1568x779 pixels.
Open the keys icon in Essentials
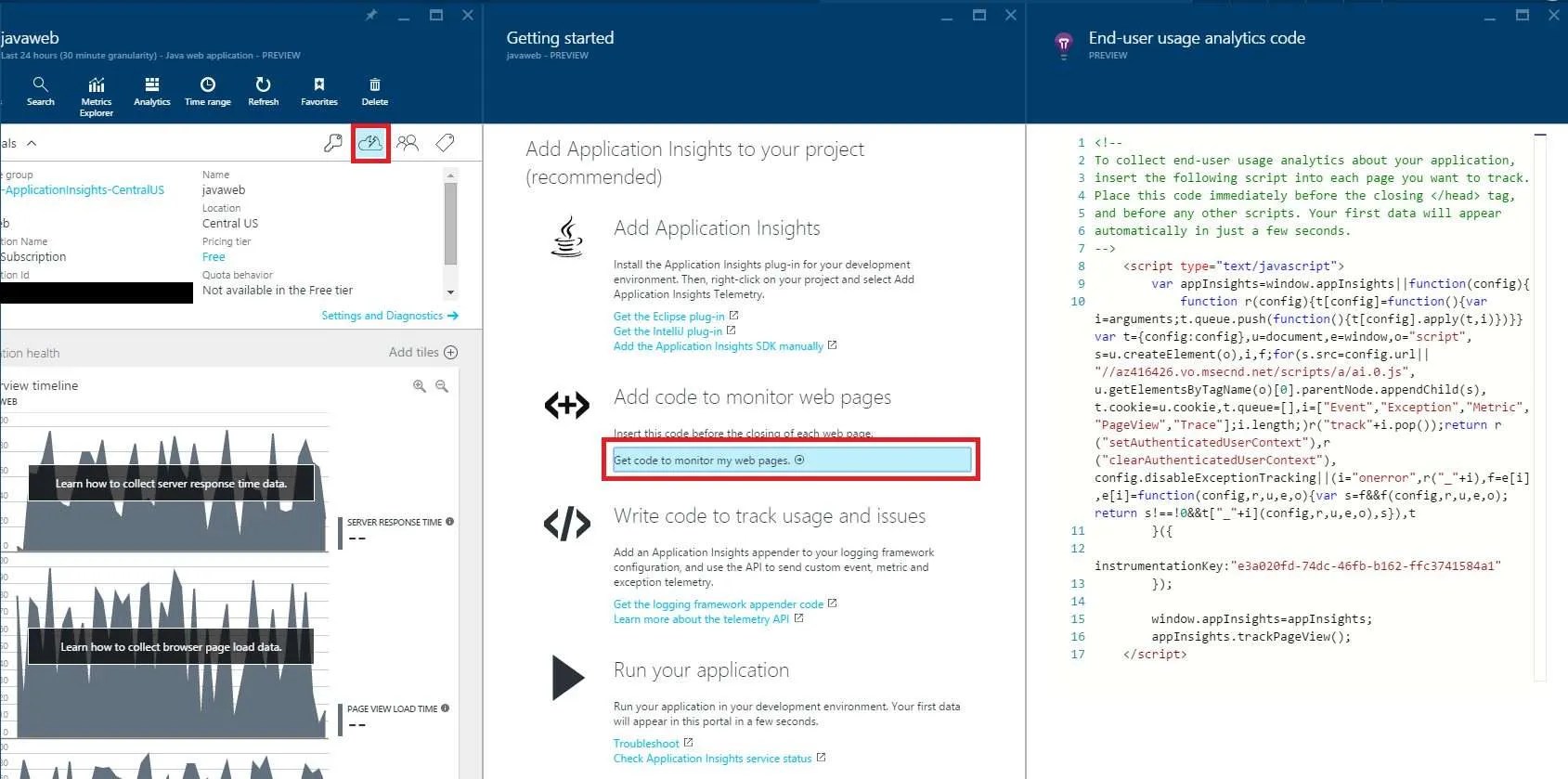click(x=332, y=143)
